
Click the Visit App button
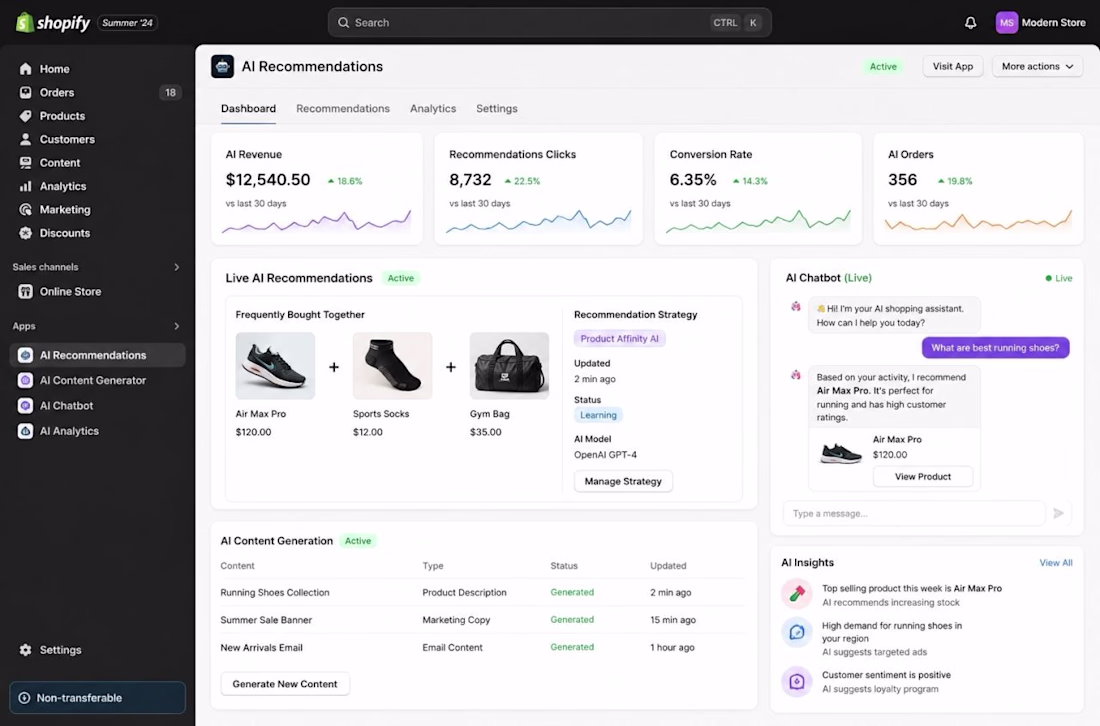pyautogui.click(x=953, y=67)
